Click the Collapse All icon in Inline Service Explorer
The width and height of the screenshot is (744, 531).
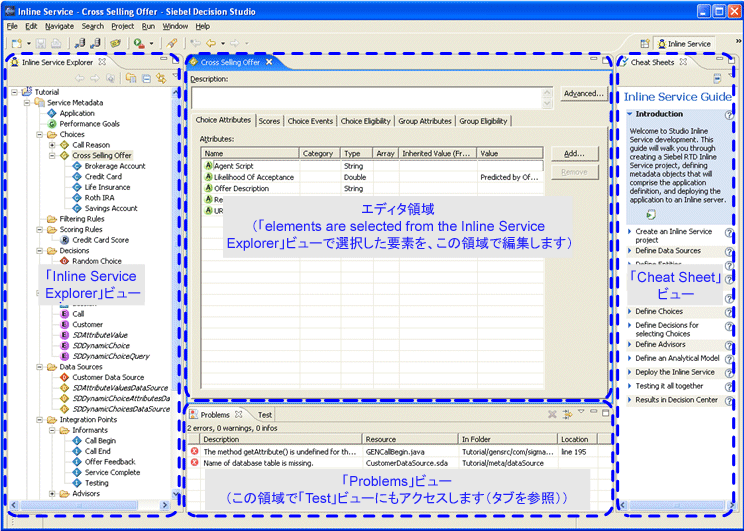point(147,78)
